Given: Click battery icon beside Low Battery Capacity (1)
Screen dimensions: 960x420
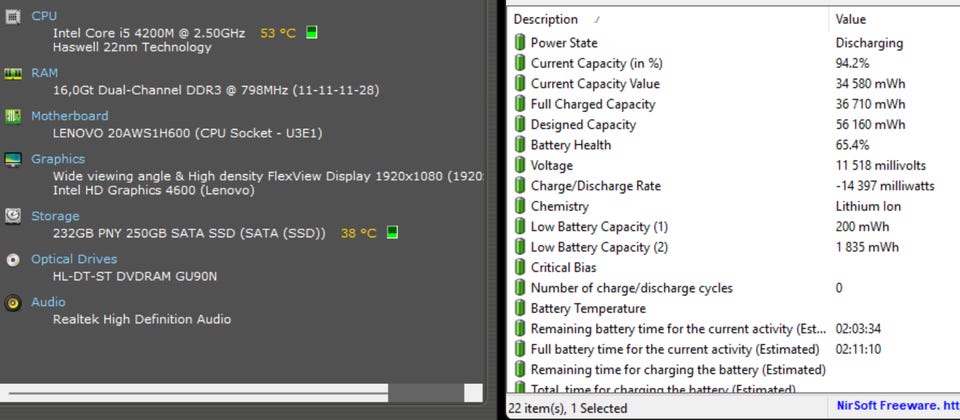Looking at the screenshot, I should (x=520, y=227).
